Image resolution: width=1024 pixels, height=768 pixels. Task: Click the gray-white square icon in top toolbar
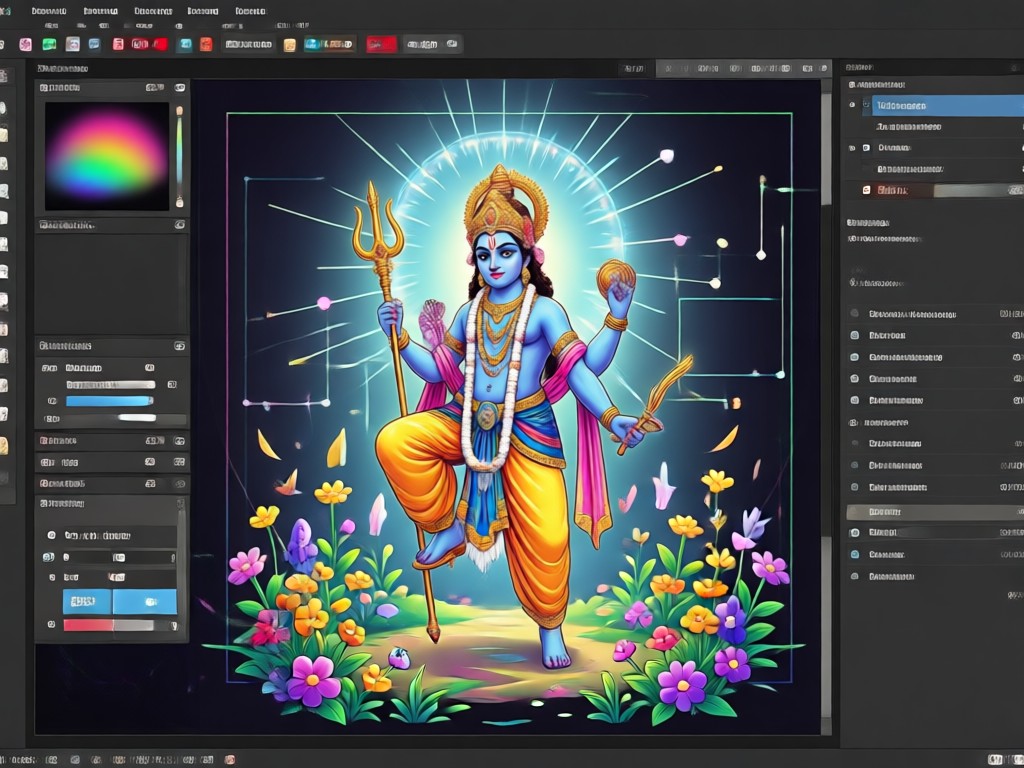pyautogui.click(x=72, y=44)
